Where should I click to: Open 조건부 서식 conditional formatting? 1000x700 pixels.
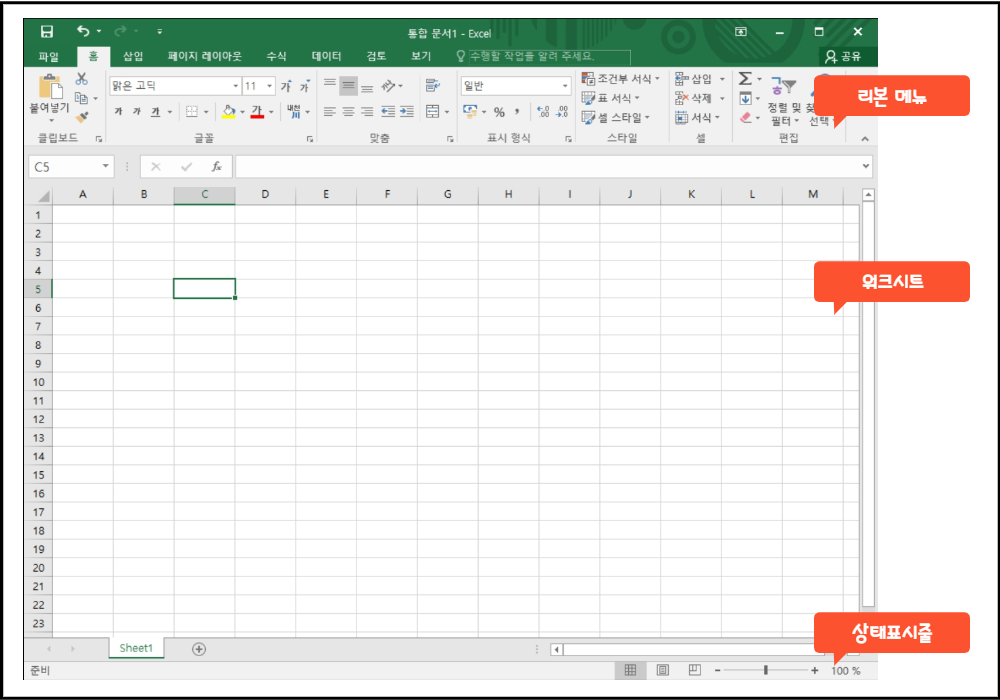[621, 78]
